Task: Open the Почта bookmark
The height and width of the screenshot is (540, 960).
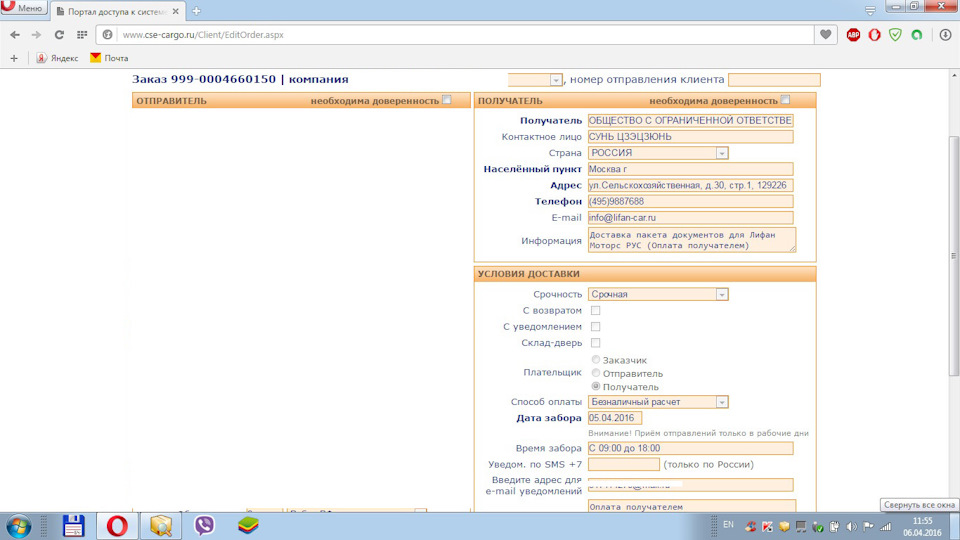Action: pos(109,58)
